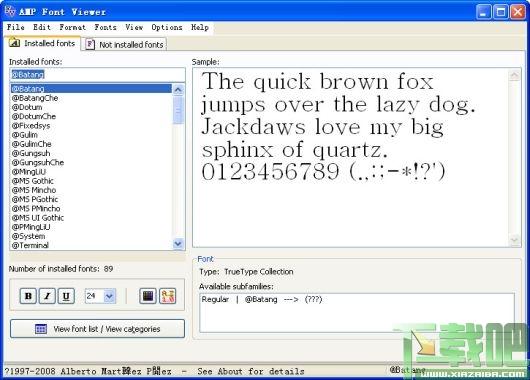Switch to Not installed fonts tab
Viewport: 530px width, 380px height.
tap(124, 44)
